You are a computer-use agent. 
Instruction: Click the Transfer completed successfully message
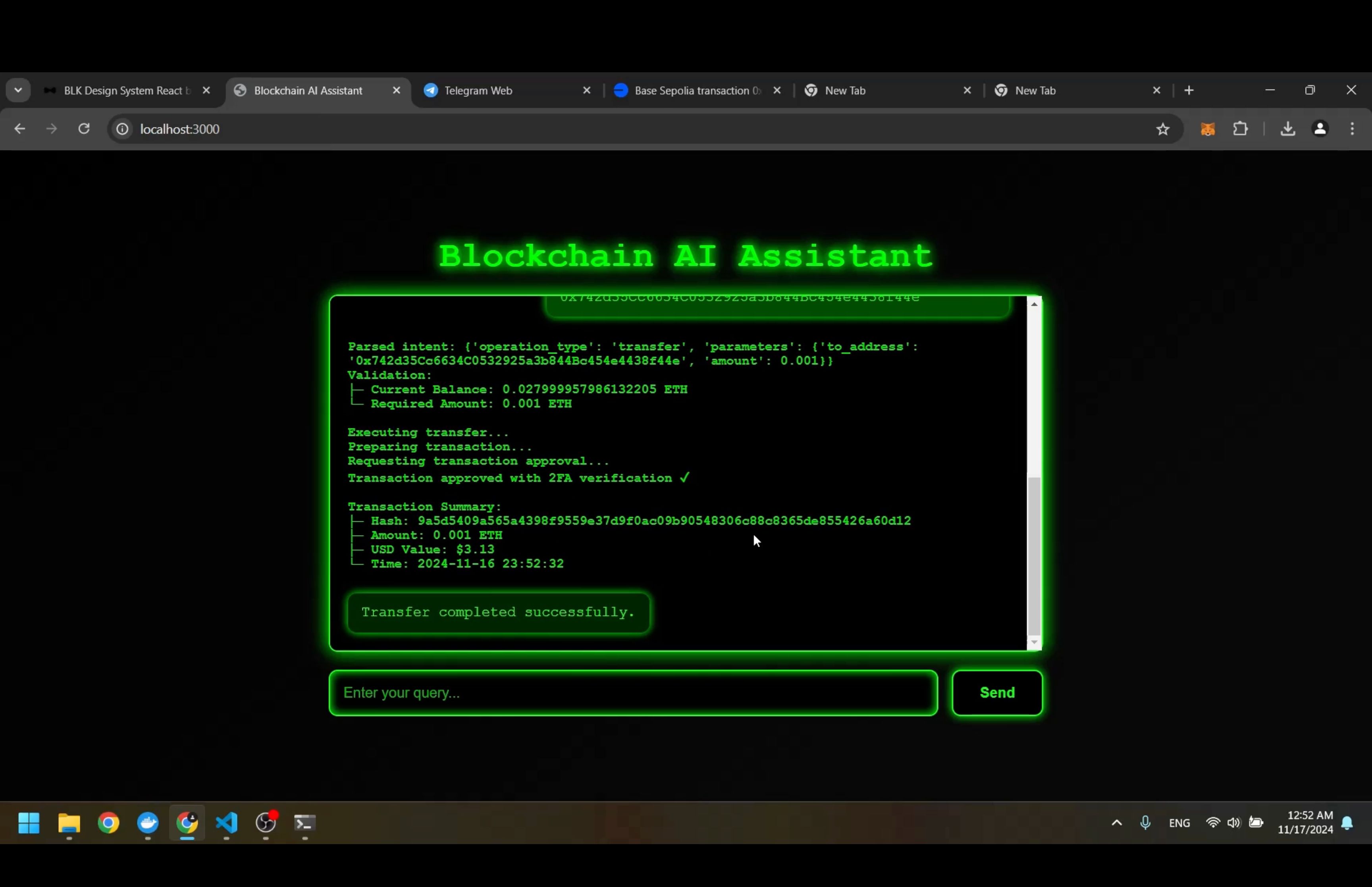pyautogui.click(x=499, y=612)
